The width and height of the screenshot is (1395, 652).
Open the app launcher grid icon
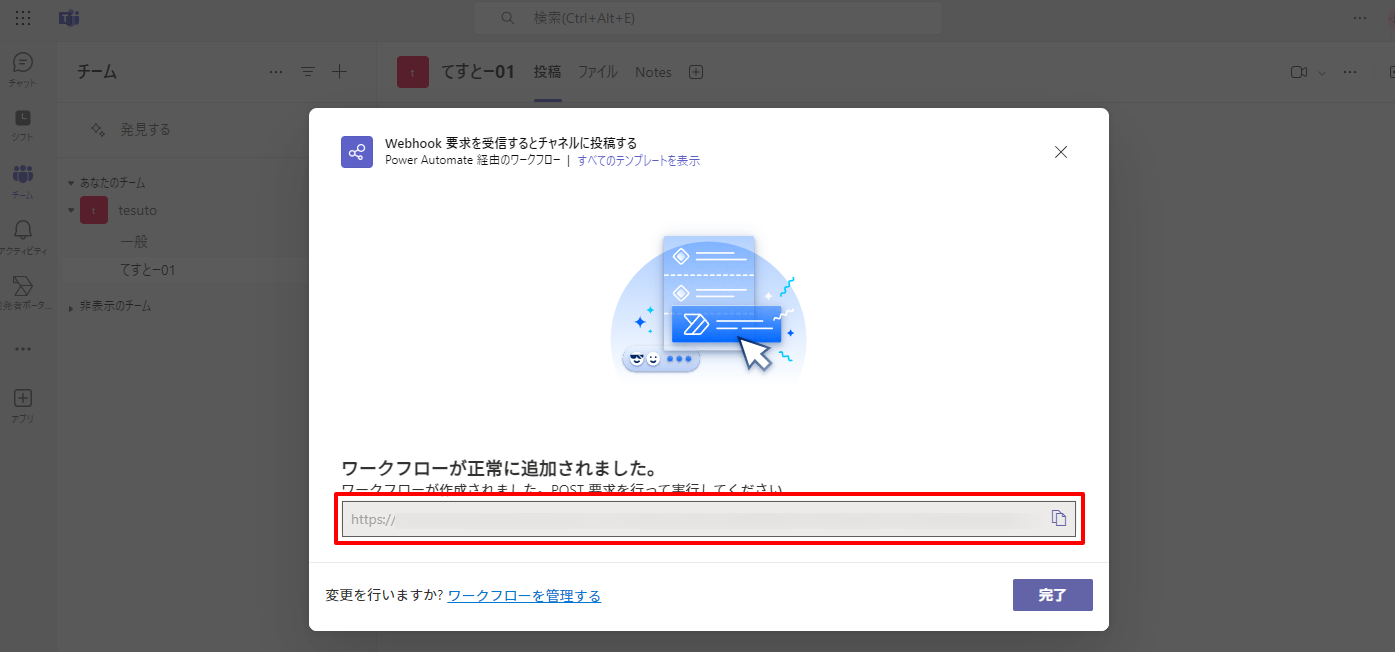[x=23, y=18]
